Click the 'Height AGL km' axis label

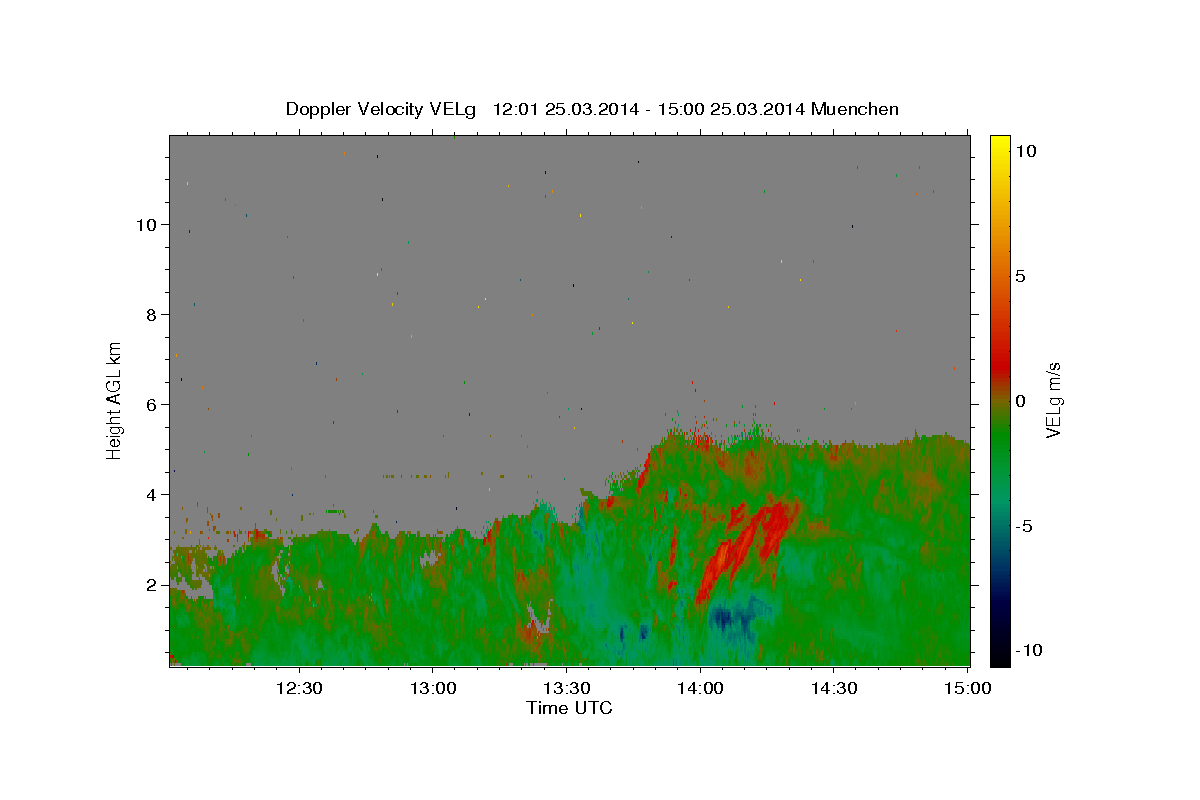tap(115, 401)
